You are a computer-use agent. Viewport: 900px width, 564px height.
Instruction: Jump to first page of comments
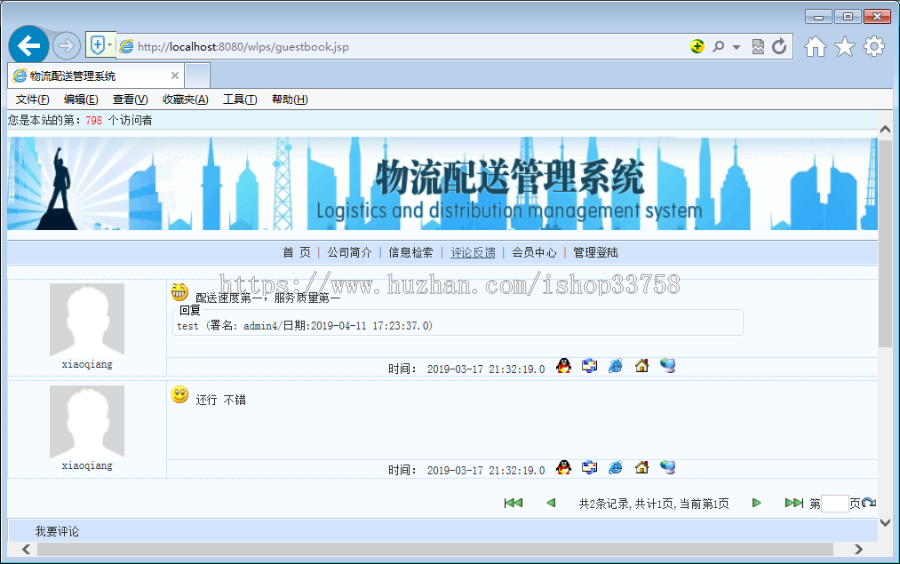(513, 503)
